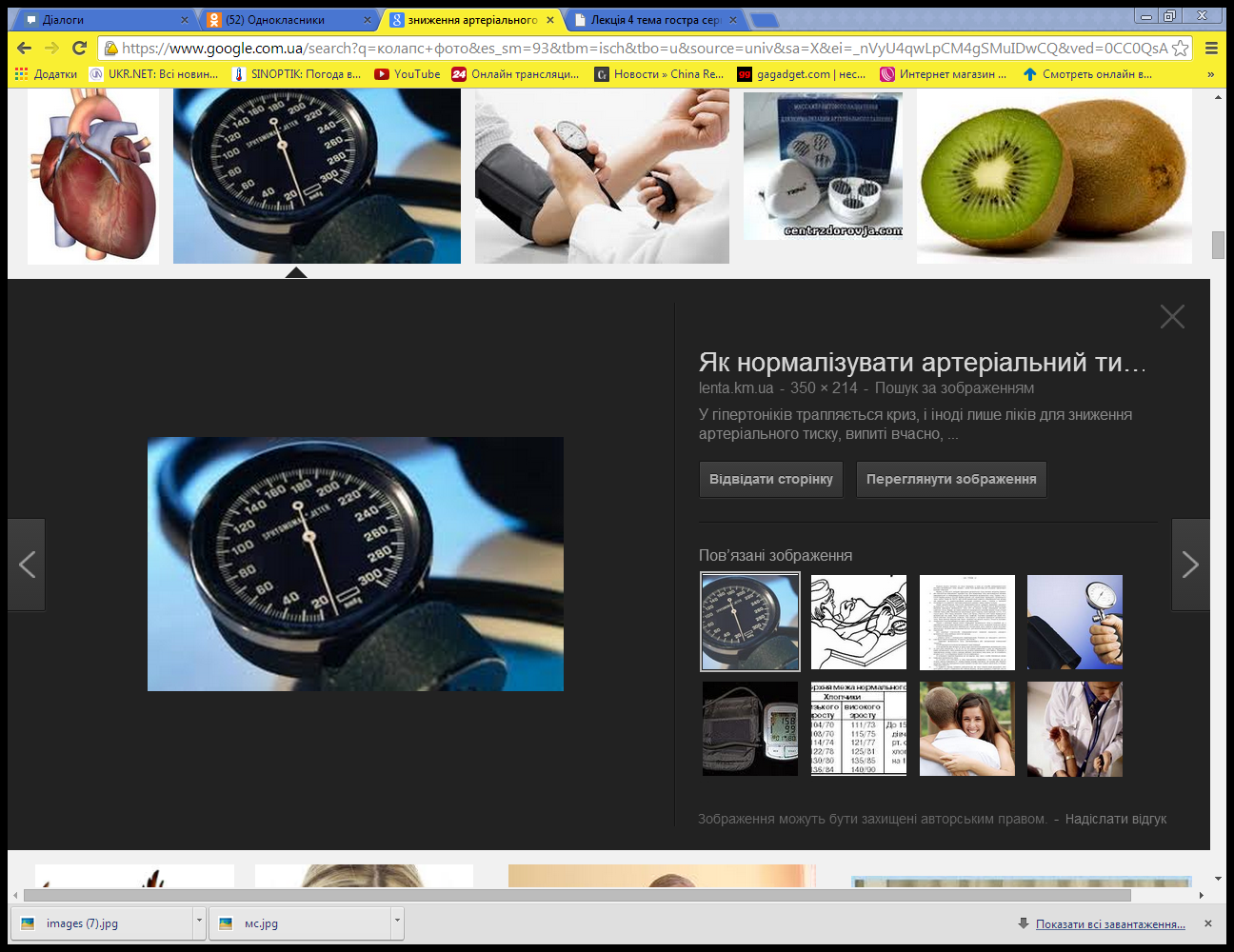Show more bookmarks with the chevron
The height and width of the screenshot is (952, 1234).
pyautogui.click(x=1210, y=74)
